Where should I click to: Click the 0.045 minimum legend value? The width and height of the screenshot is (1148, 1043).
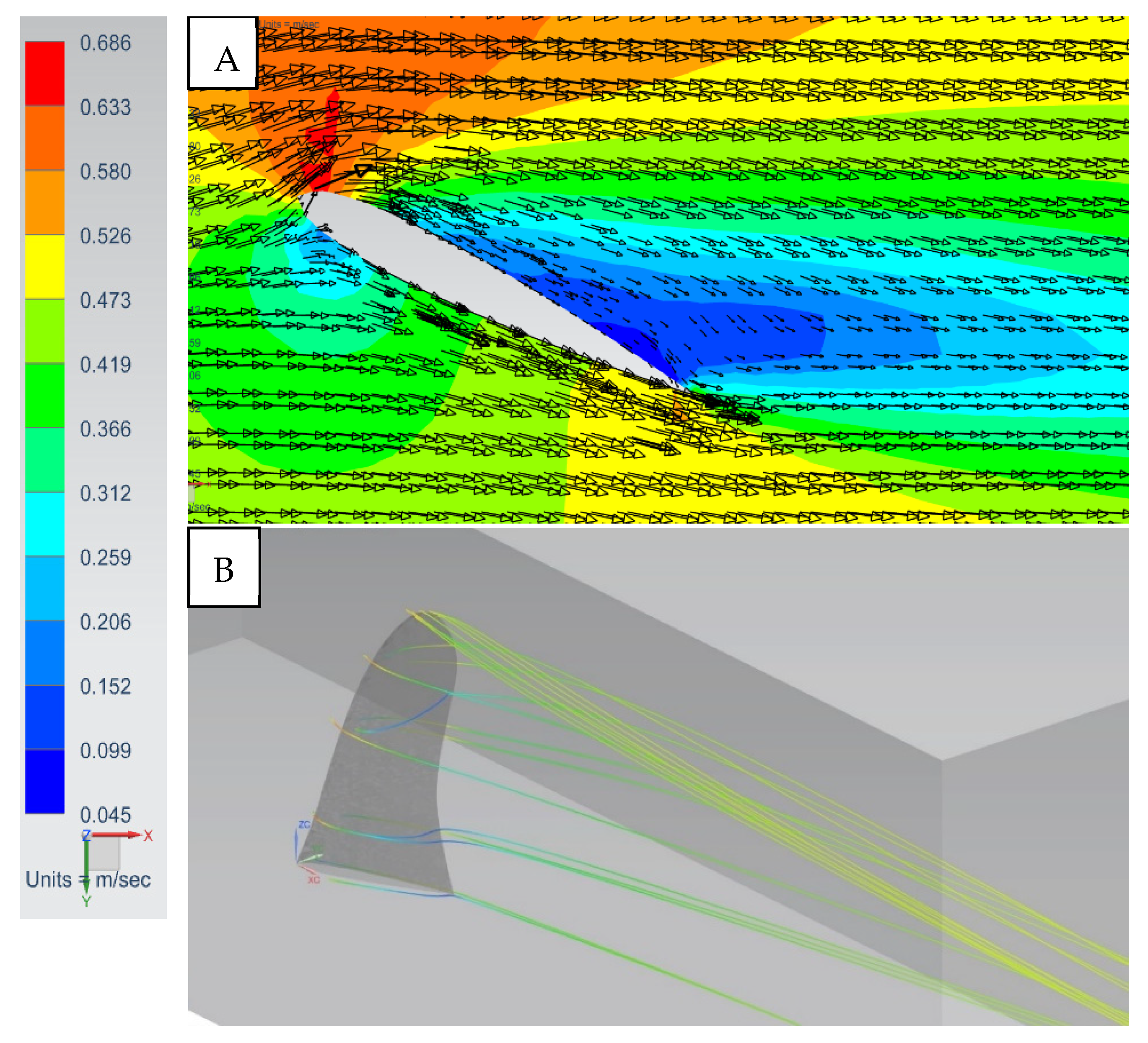(x=105, y=815)
